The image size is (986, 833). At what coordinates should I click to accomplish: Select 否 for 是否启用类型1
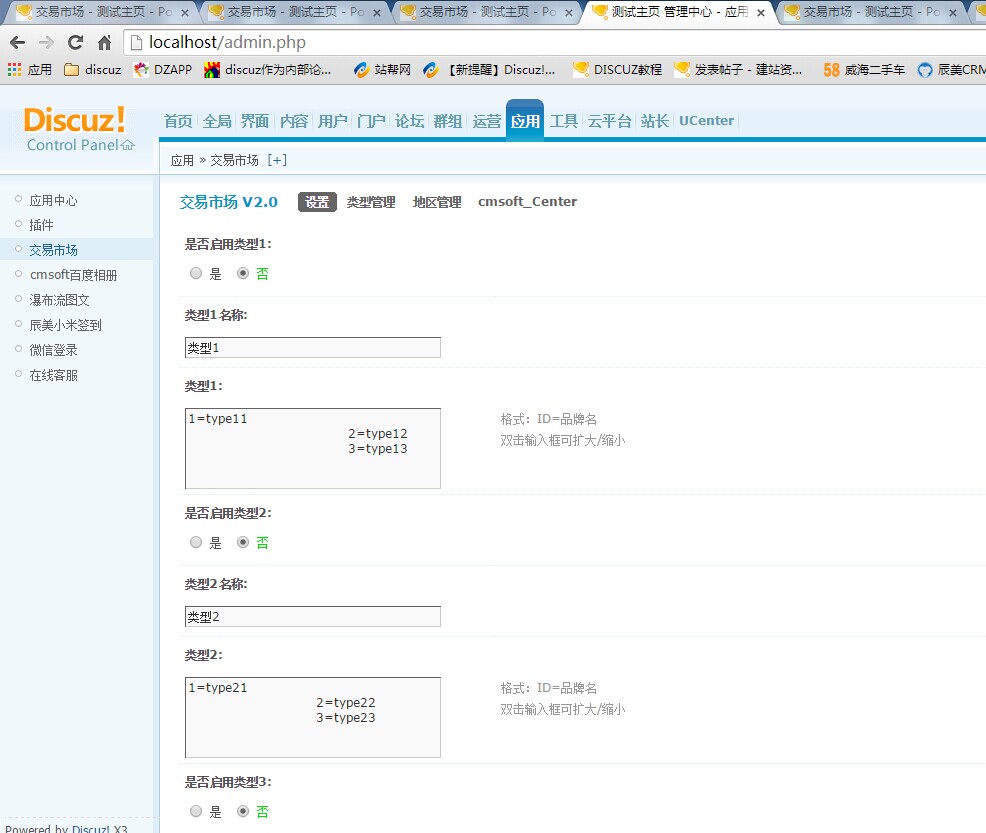click(243, 273)
